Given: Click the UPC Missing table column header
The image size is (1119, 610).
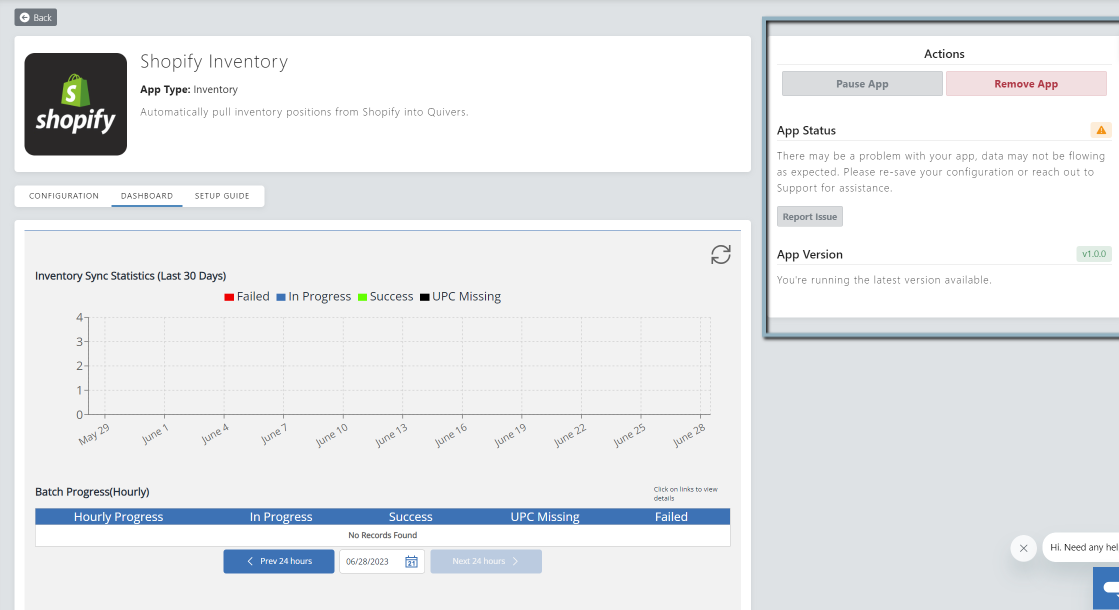Looking at the screenshot, I should (x=545, y=517).
